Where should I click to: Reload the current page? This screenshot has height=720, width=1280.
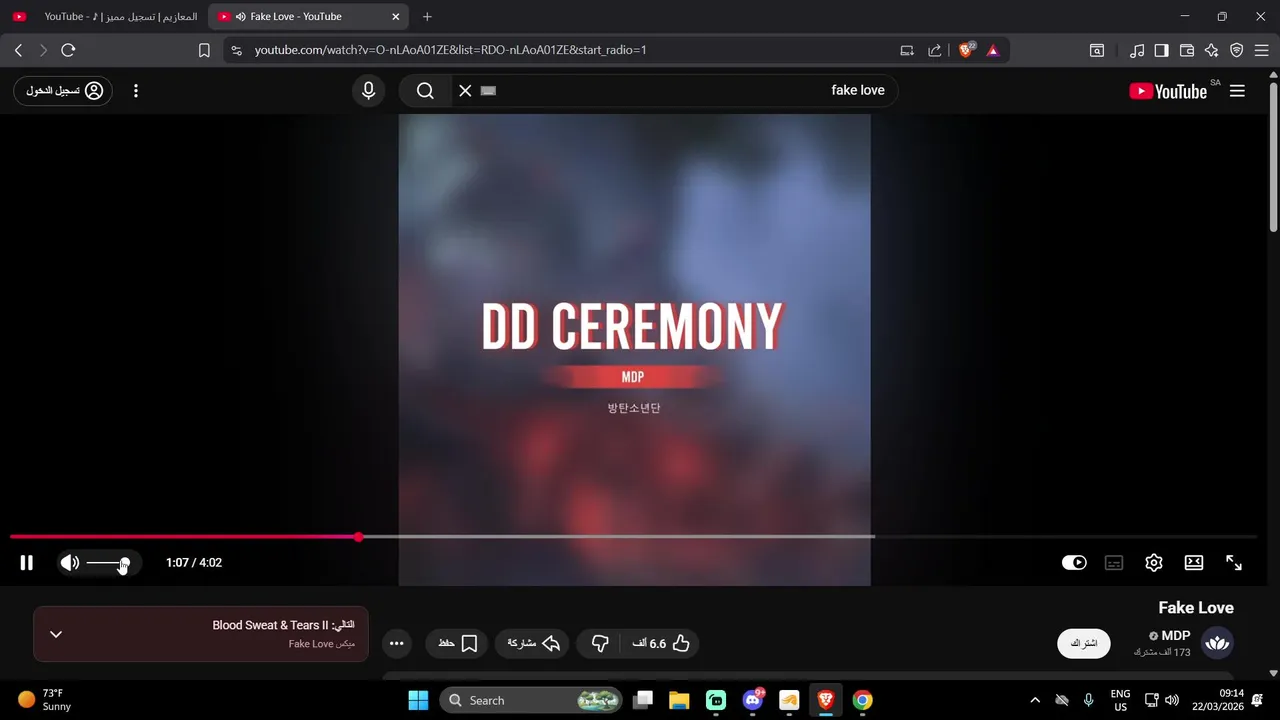click(x=68, y=50)
